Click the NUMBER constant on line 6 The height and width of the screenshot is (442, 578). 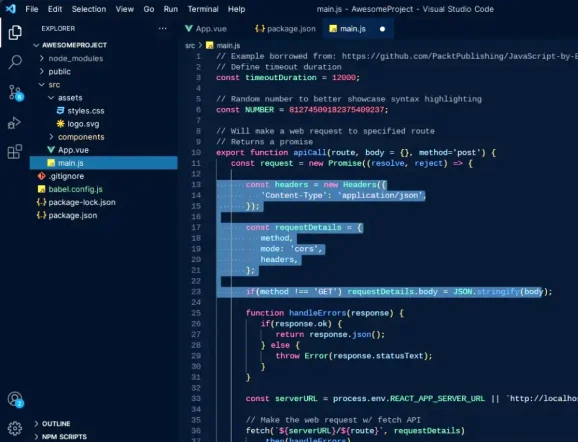(x=260, y=109)
